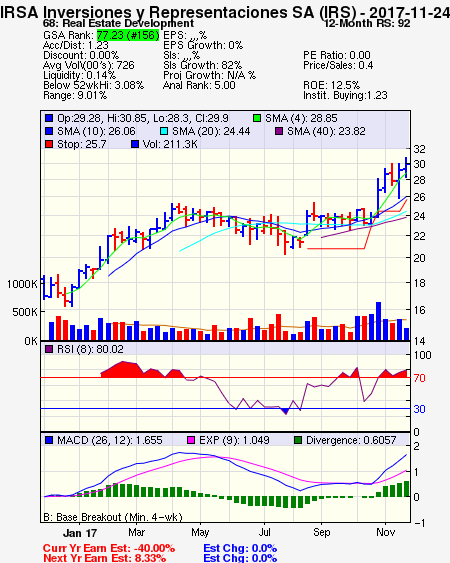The image size is (450, 563).
Task: Click the 'Divergence: 0.6057' label
Action: coord(351,440)
